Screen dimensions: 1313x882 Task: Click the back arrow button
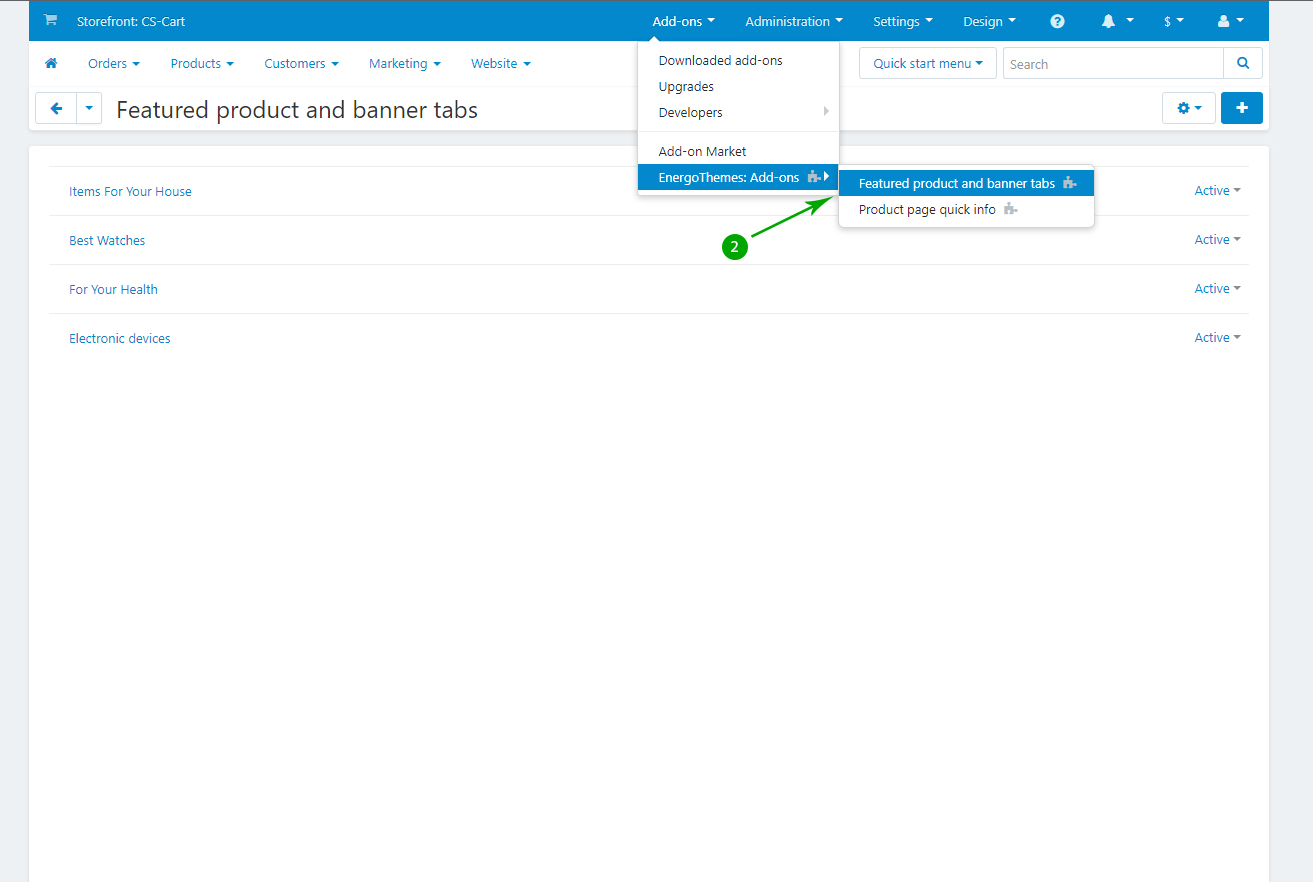(56, 108)
